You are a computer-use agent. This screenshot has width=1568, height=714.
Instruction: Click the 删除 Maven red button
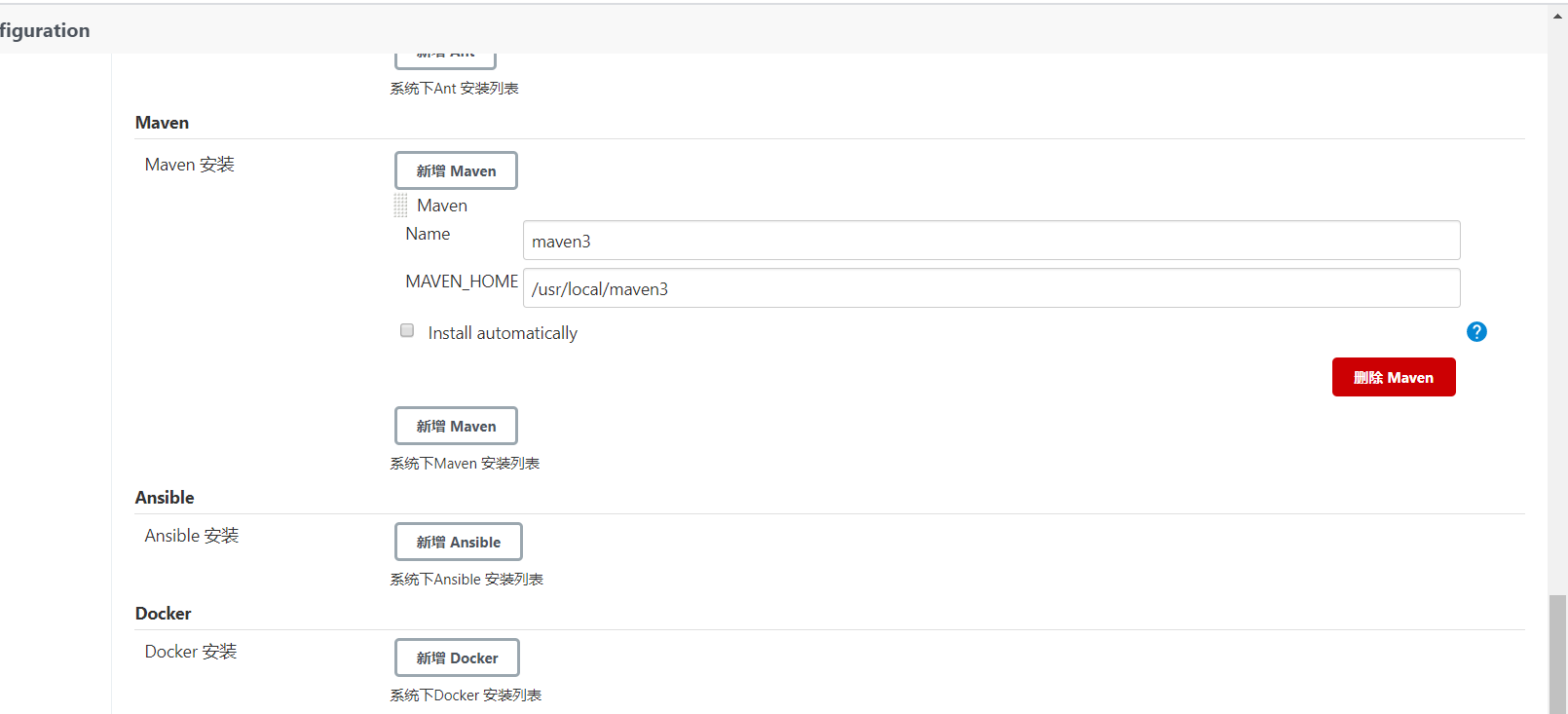coord(1393,377)
